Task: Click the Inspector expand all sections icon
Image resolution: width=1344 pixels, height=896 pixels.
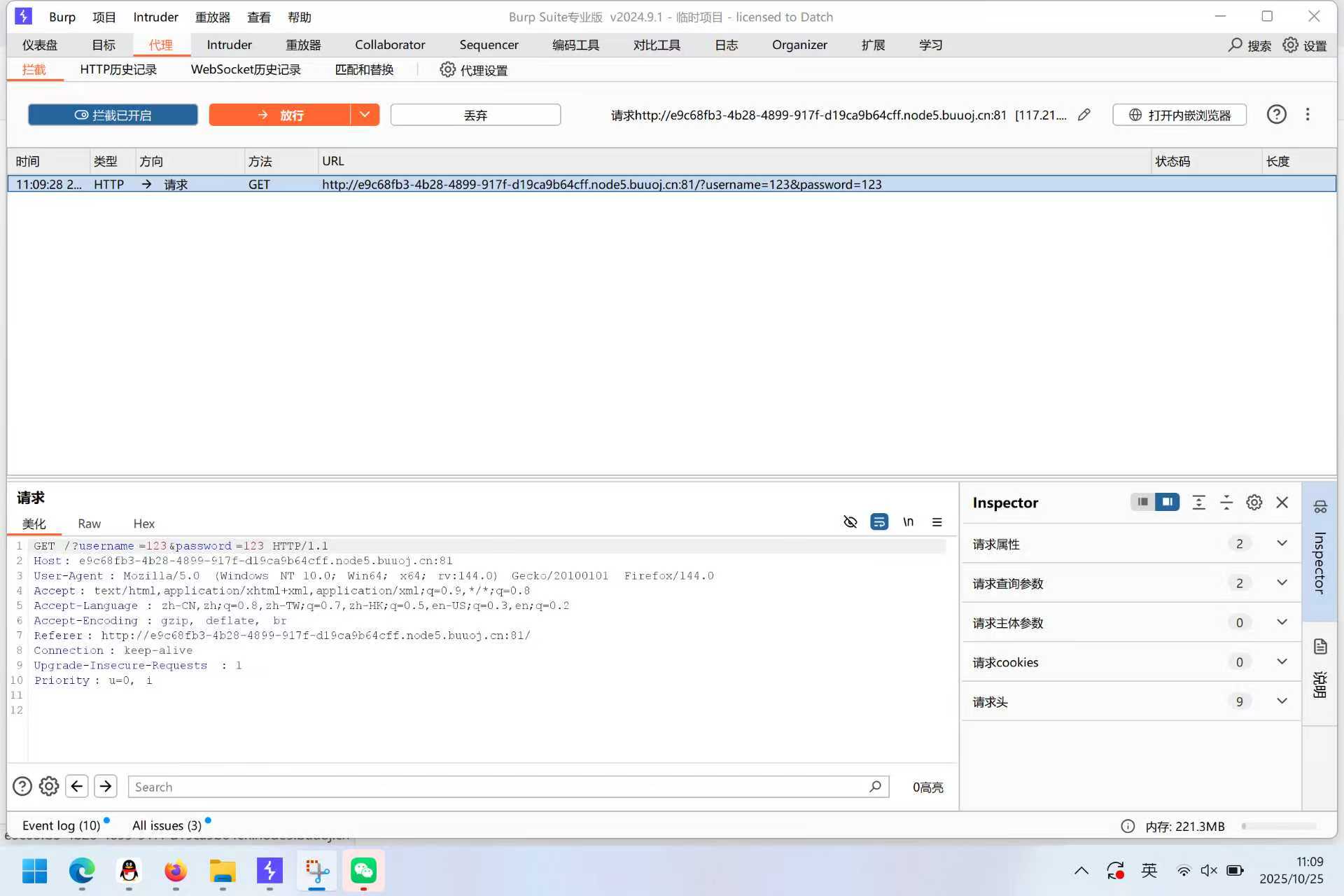Action: [1198, 503]
